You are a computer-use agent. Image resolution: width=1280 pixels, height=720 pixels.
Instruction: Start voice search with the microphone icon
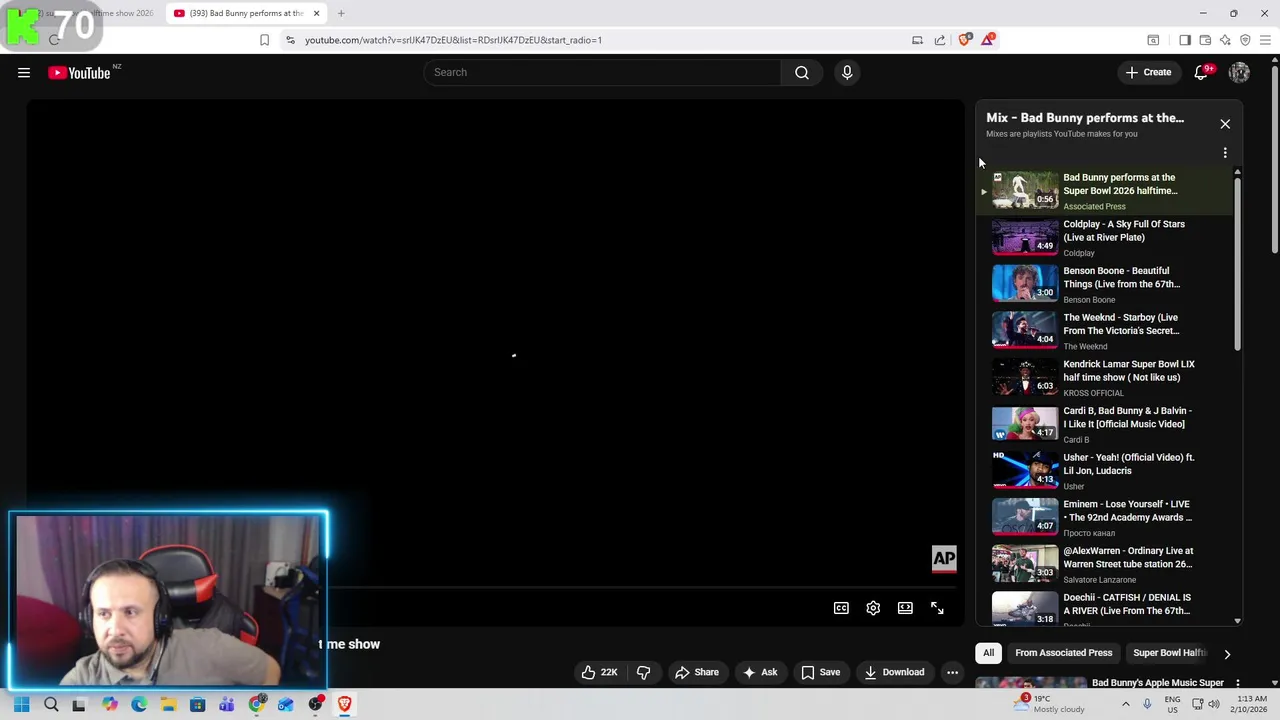pos(847,72)
